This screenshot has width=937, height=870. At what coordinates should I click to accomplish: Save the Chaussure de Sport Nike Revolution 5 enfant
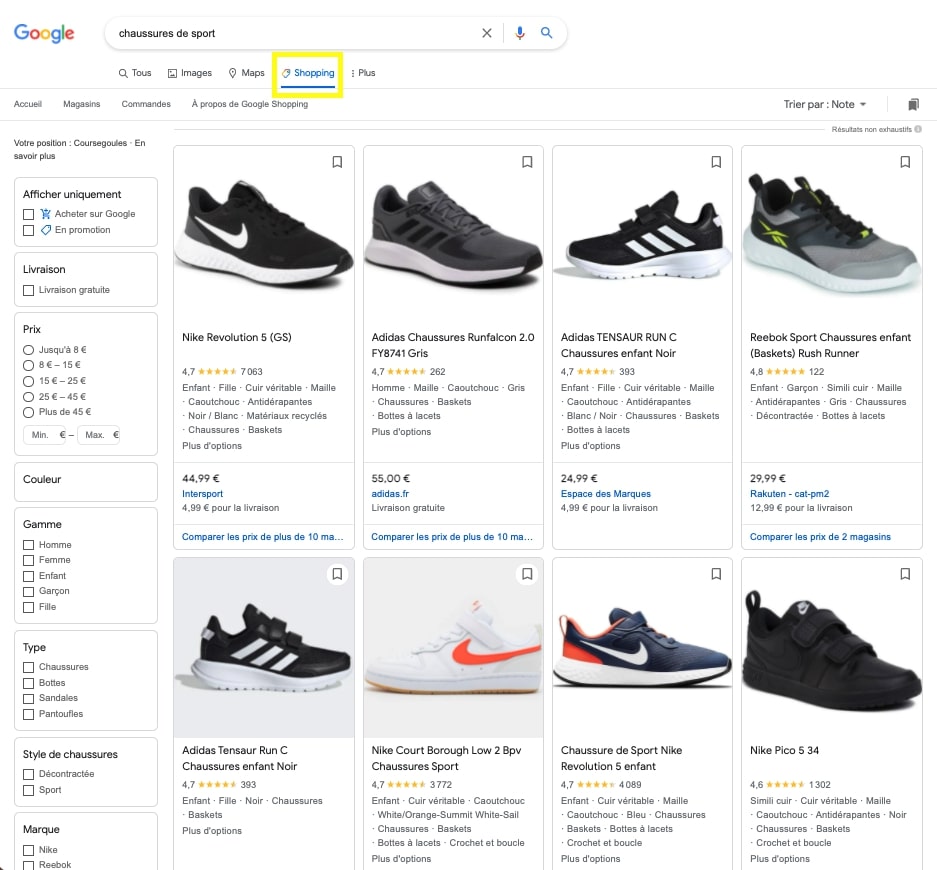click(716, 574)
